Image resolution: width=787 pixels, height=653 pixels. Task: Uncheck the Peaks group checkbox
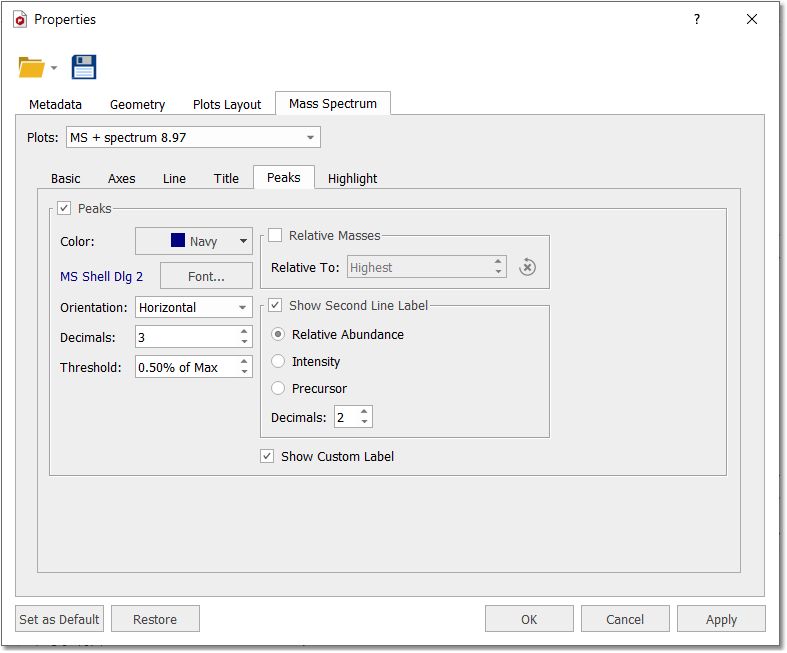tap(64, 208)
